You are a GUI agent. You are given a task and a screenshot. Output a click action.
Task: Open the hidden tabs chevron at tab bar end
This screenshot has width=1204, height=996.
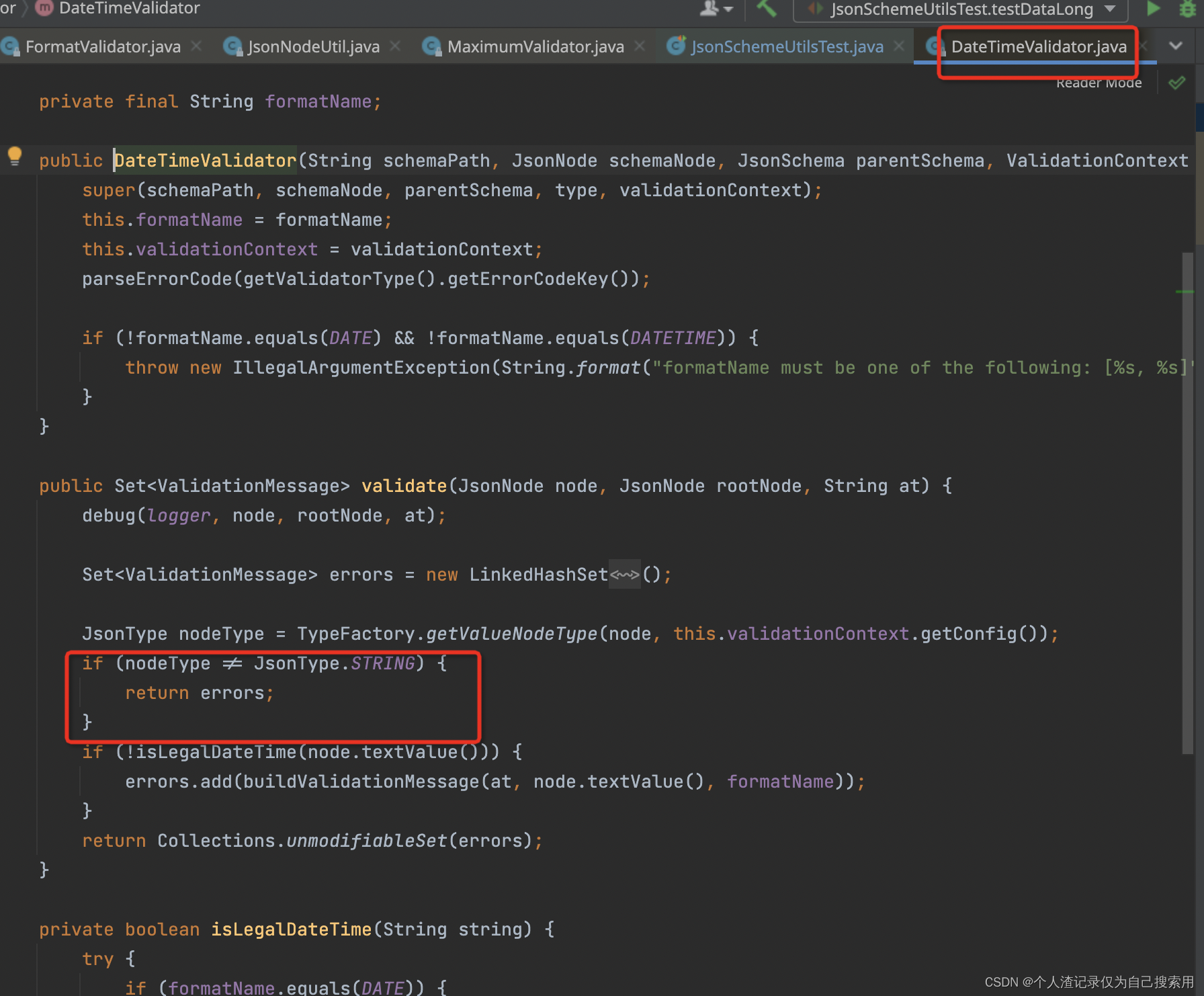click(x=1176, y=46)
